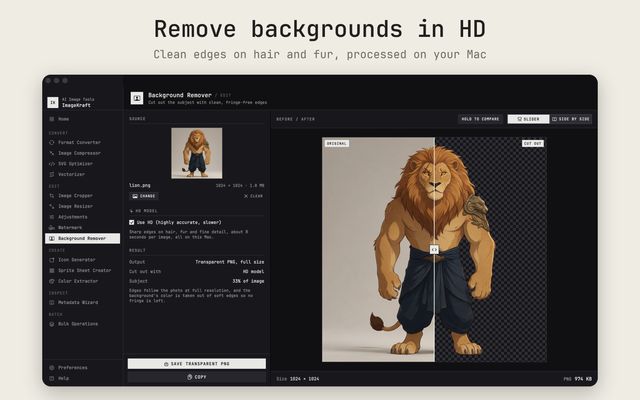Open Vectorizer via its sidebar icon
This screenshot has height=400, width=640.
[x=52, y=174]
